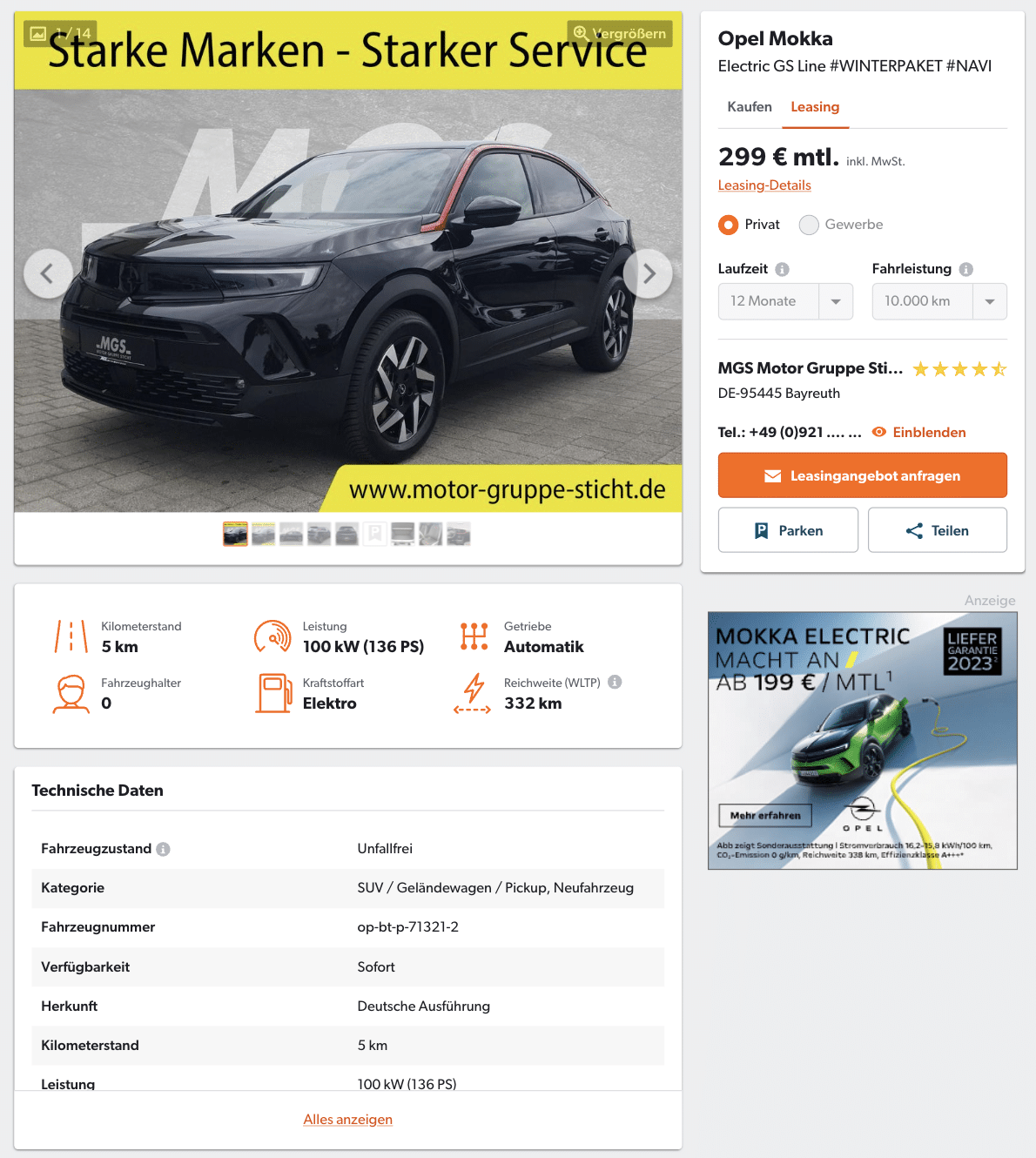
Task: Click the dealer star rating
Action: click(x=959, y=369)
